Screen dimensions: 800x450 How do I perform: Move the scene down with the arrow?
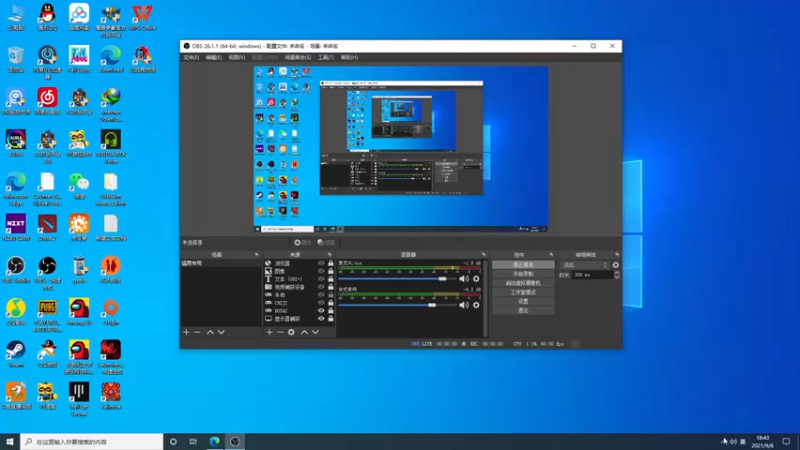(221, 332)
